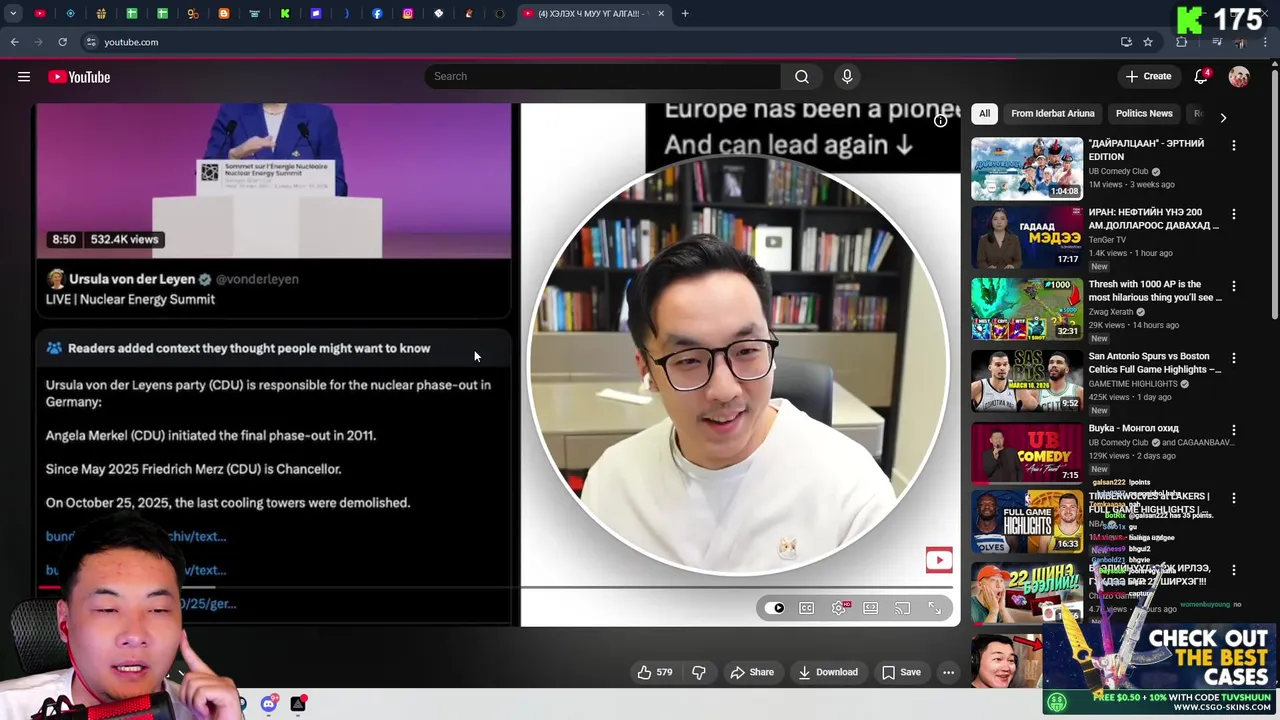Download the video
The width and height of the screenshot is (1280, 720).
pyautogui.click(x=828, y=672)
